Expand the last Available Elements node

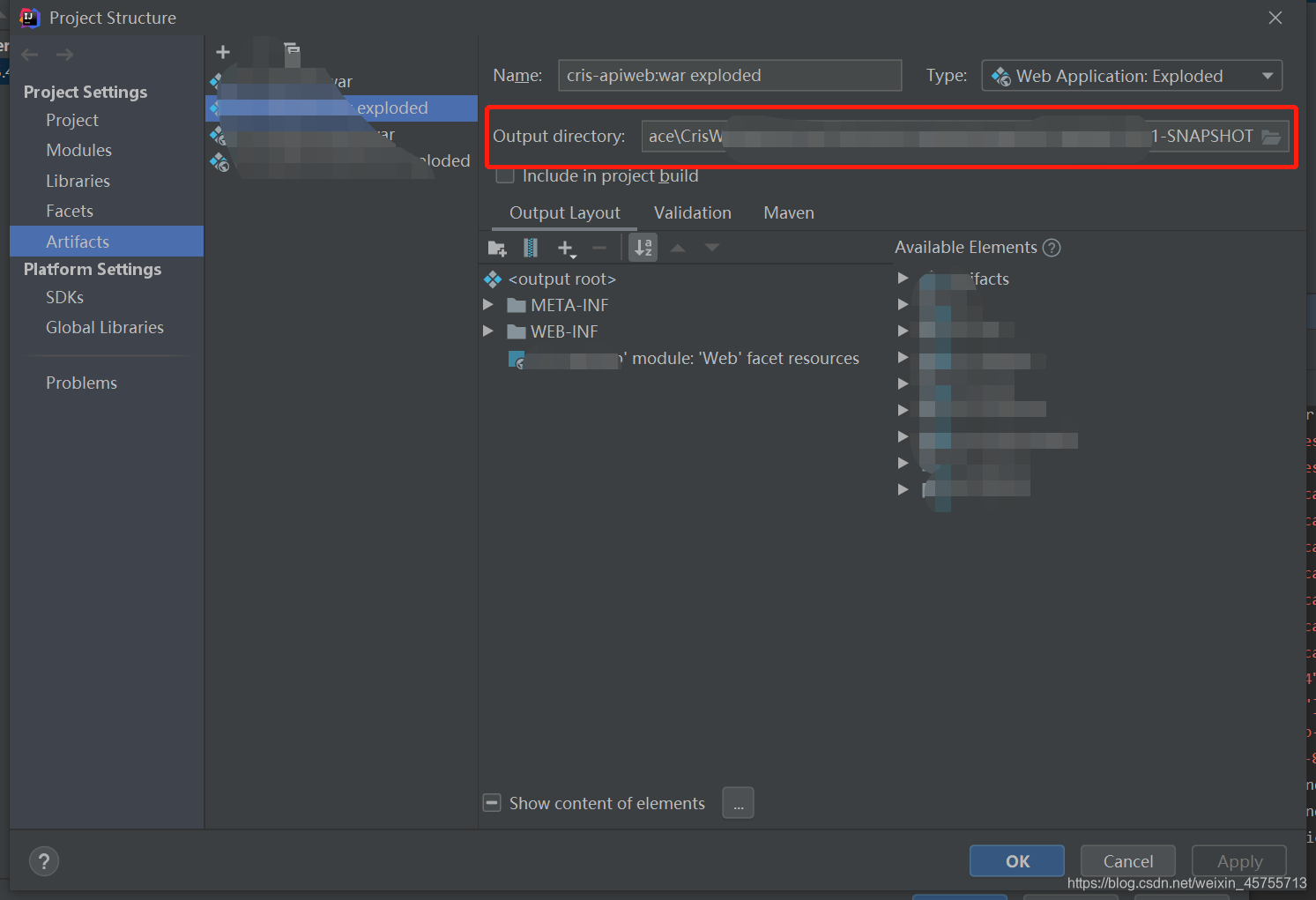coord(903,489)
